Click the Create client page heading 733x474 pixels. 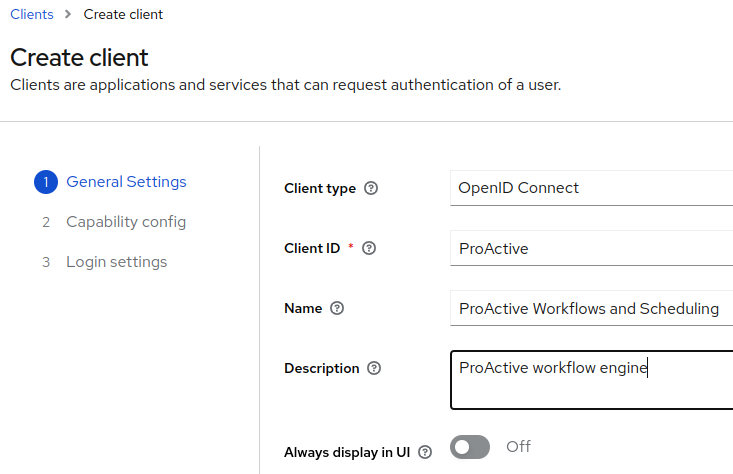pyautogui.click(x=79, y=57)
